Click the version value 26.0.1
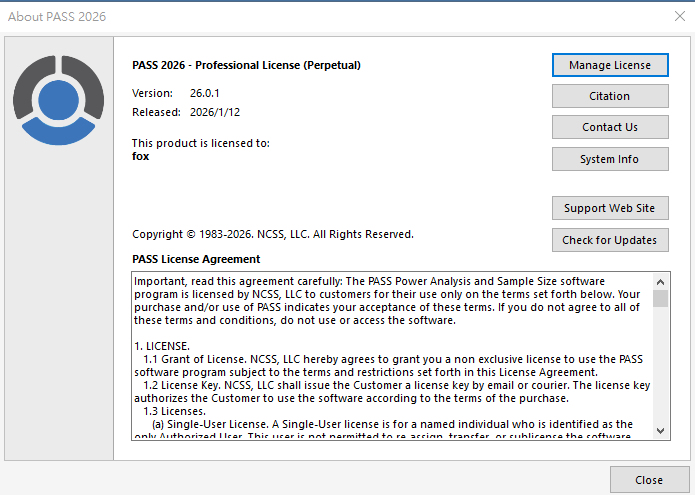Viewport: 695px width, 495px height. coord(205,93)
